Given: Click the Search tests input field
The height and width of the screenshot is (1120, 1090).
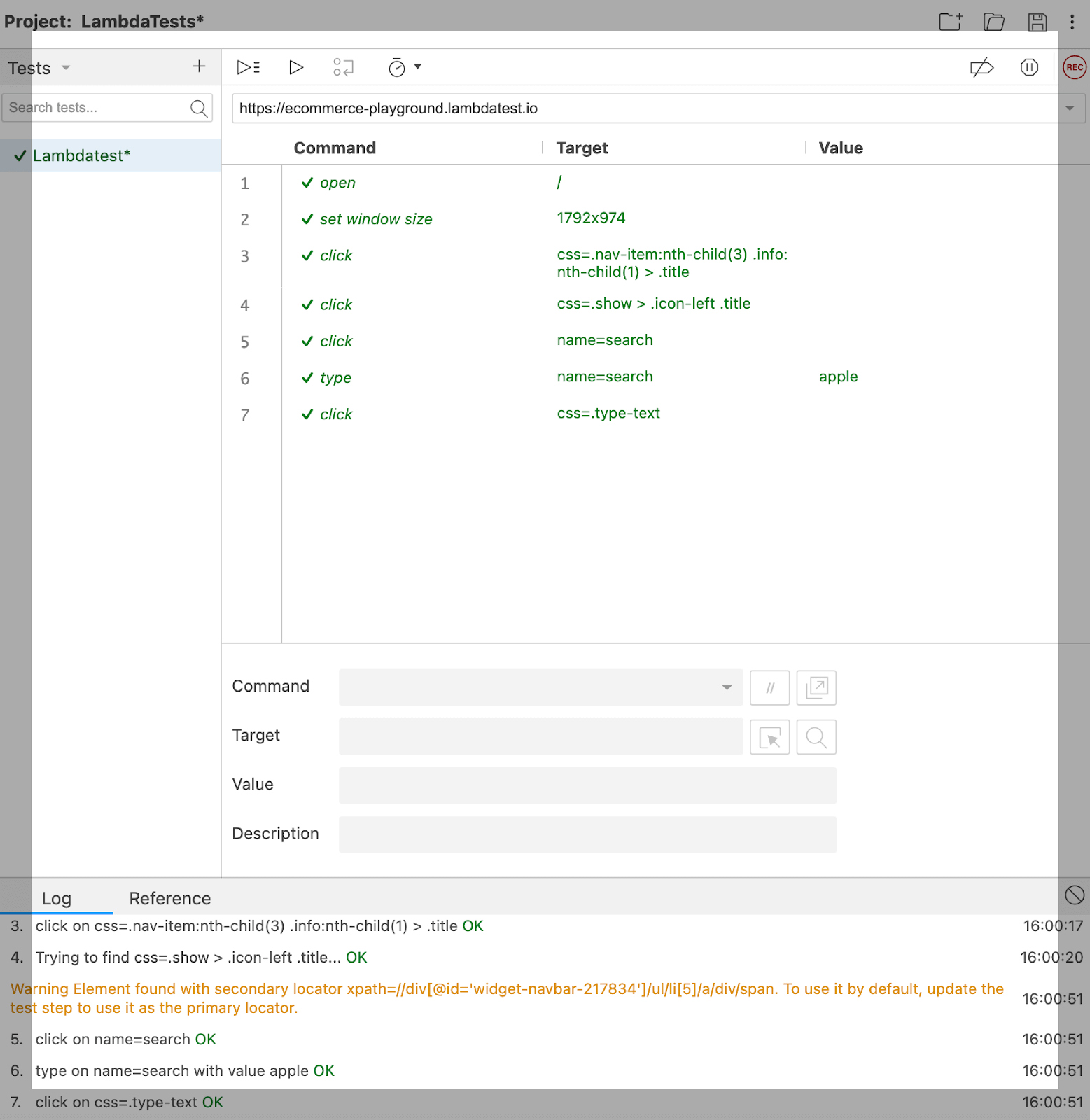Looking at the screenshot, I should click(97, 108).
